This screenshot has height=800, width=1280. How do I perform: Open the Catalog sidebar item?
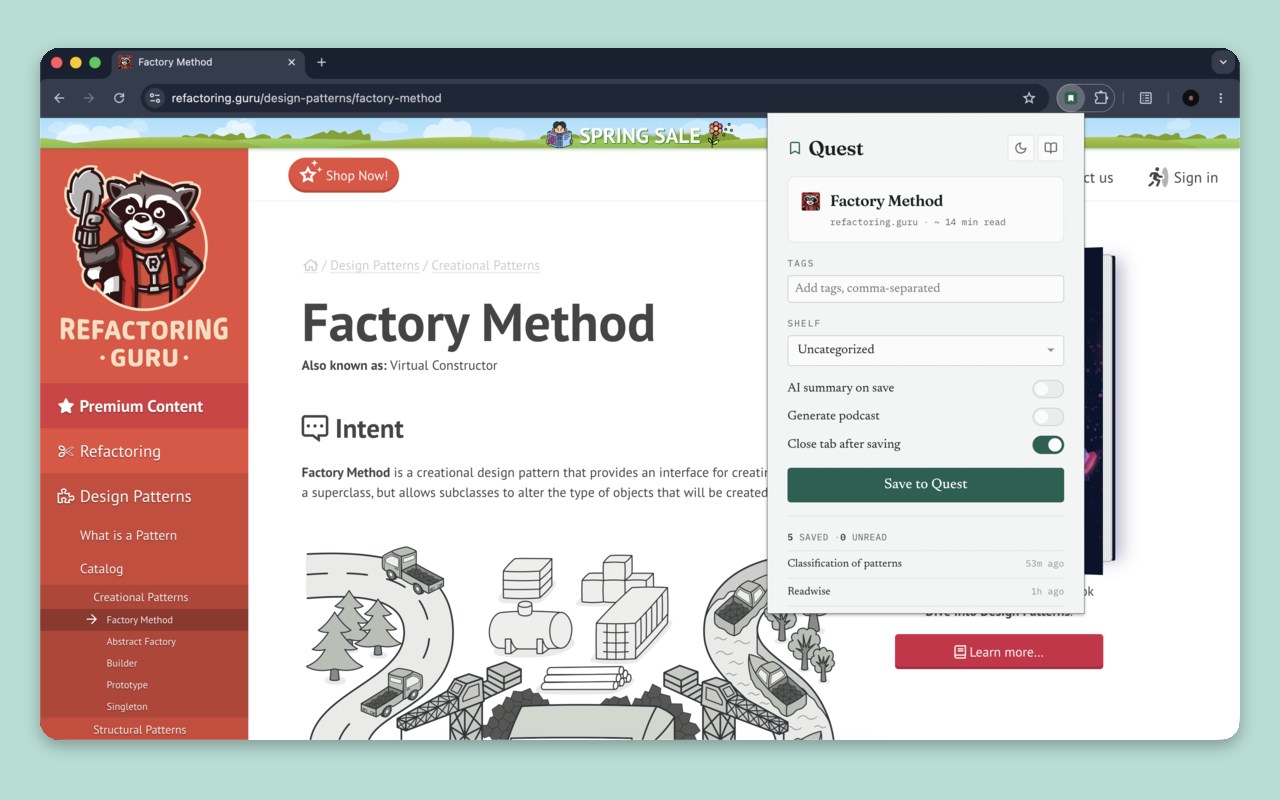[101, 569]
